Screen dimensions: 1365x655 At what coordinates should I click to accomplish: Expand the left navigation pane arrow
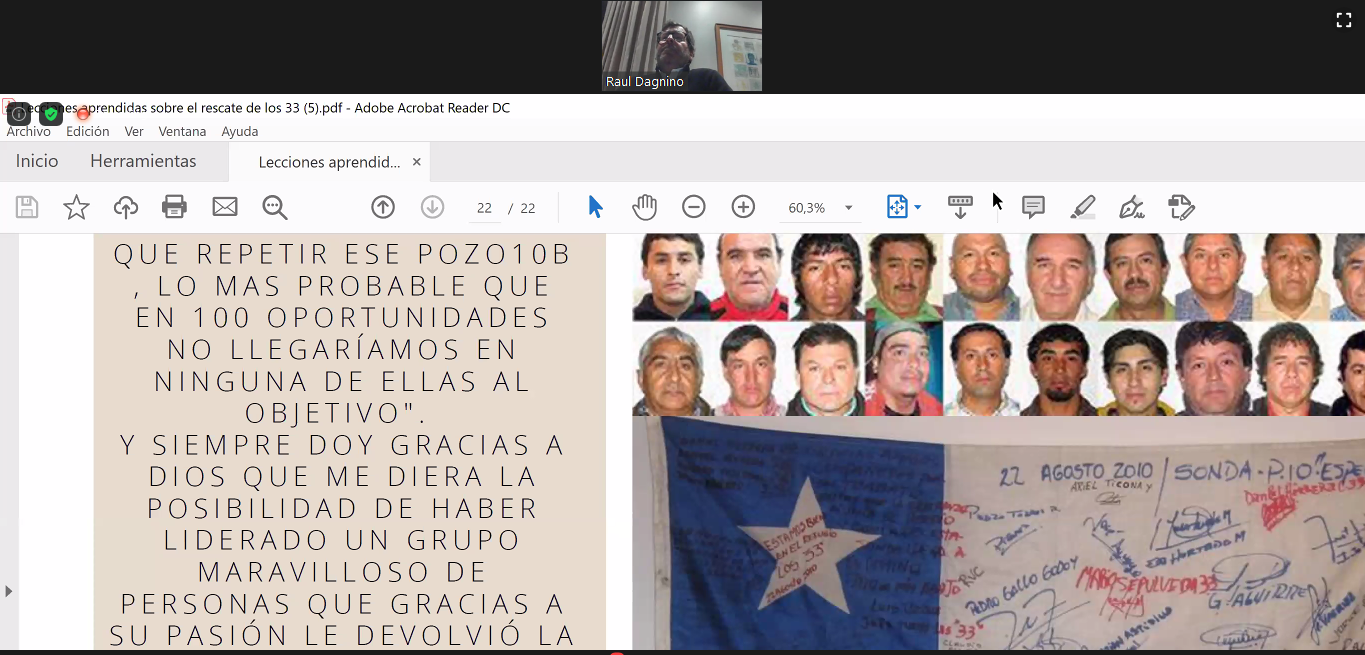[x=9, y=591]
